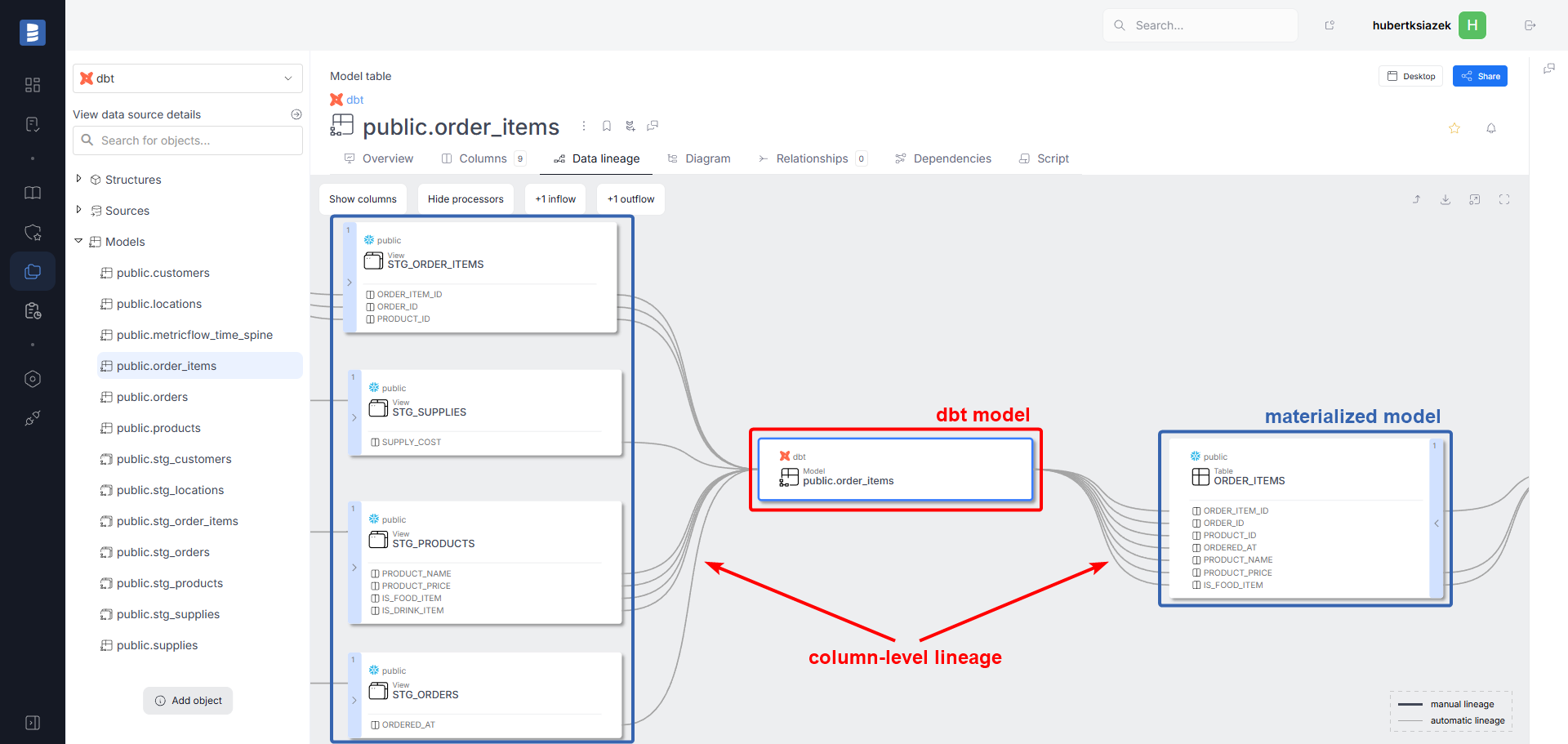
Task: Click the Desktop button
Action: [x=1411, y=76]
